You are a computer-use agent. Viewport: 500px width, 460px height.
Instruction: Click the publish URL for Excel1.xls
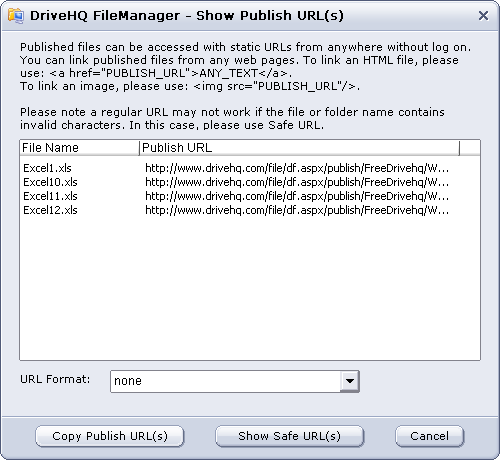[x=297, y=168]
